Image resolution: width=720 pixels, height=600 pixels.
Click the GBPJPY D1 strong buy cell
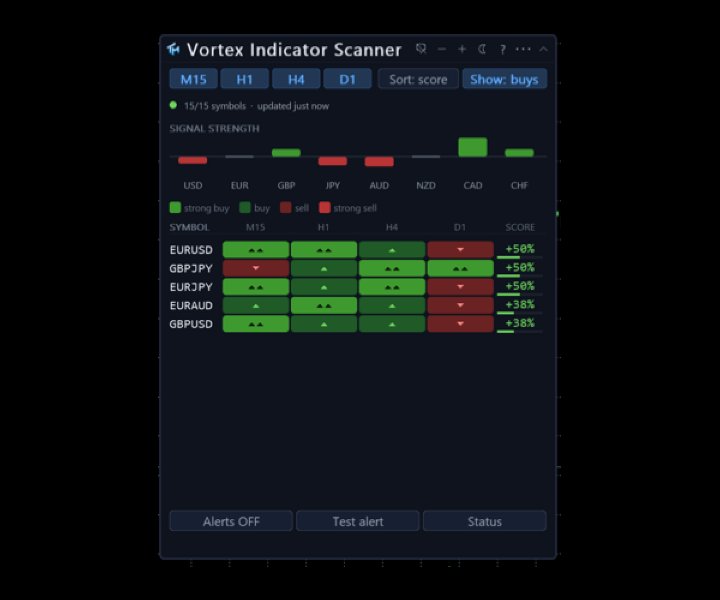click(x=461, y=268)
